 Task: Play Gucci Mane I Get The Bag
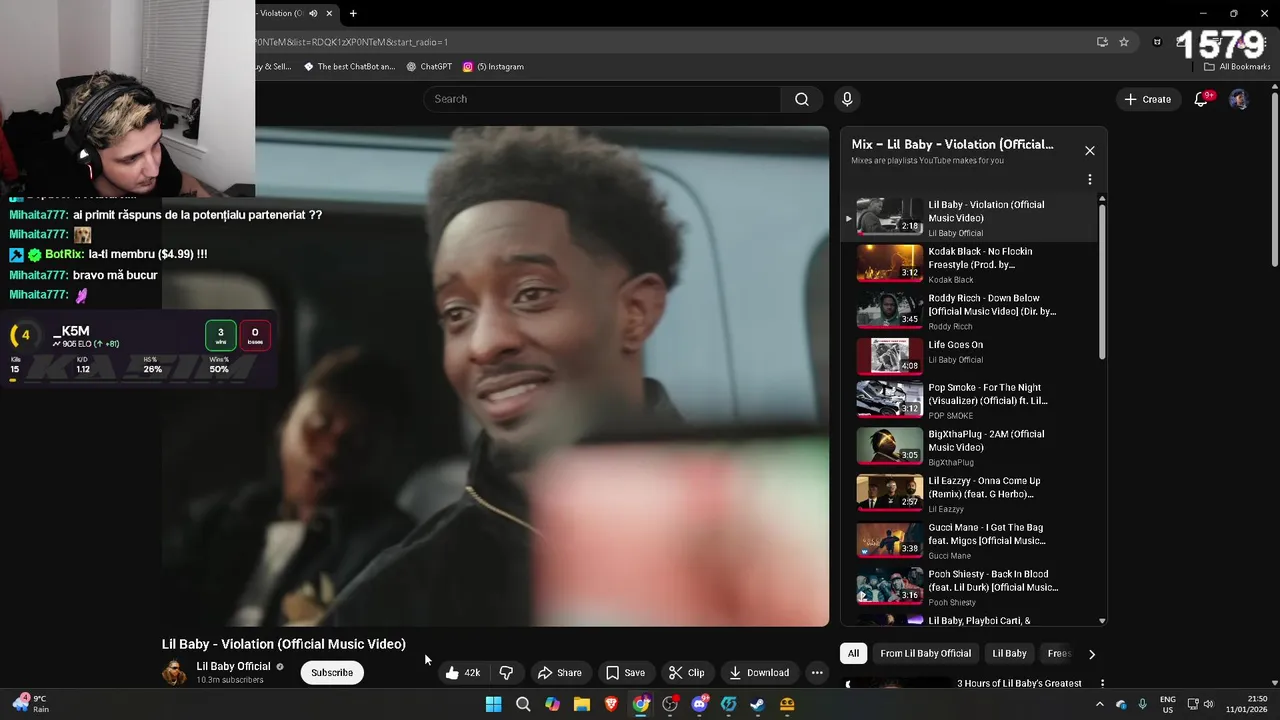click(x=969, y=540)
